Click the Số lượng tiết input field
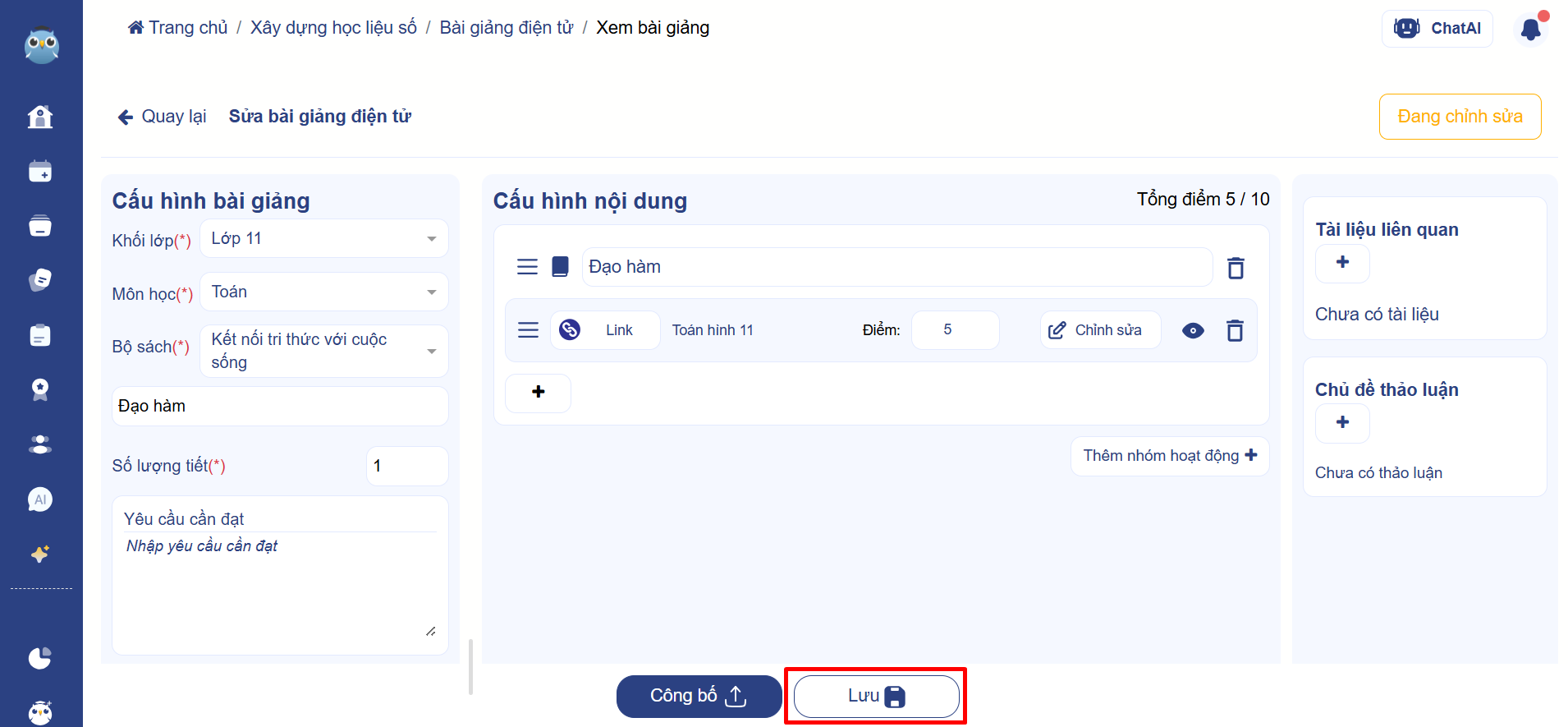Viewport: 1568px width, 727px height. [406, 467]
